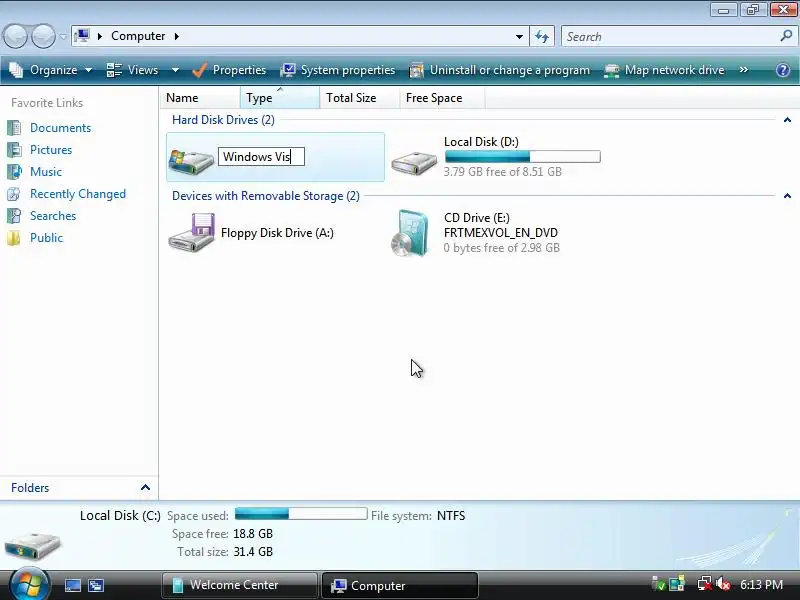Click Show Desktop quick launch icon
The width and height of the screenshot is (800, 600).
coord(72,585)
